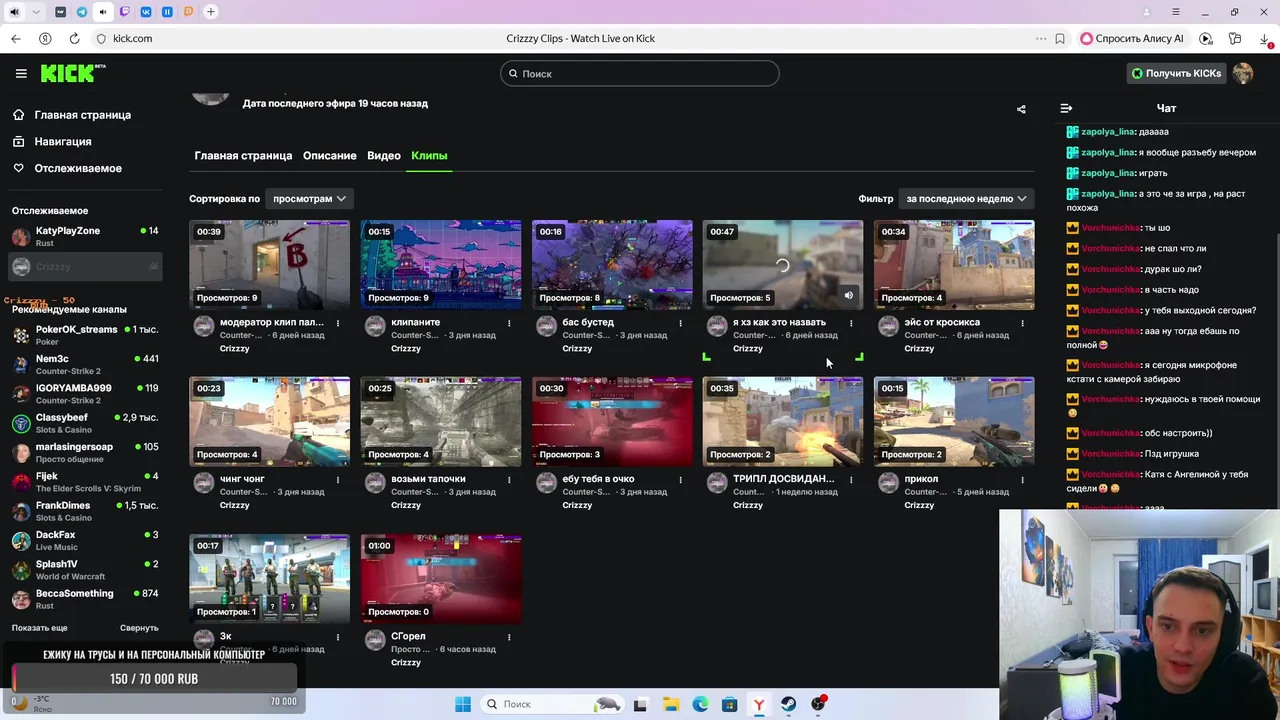1280x720 pixels.
Task: Switch to the 'Описание' tab
Action: coord(330,155)
